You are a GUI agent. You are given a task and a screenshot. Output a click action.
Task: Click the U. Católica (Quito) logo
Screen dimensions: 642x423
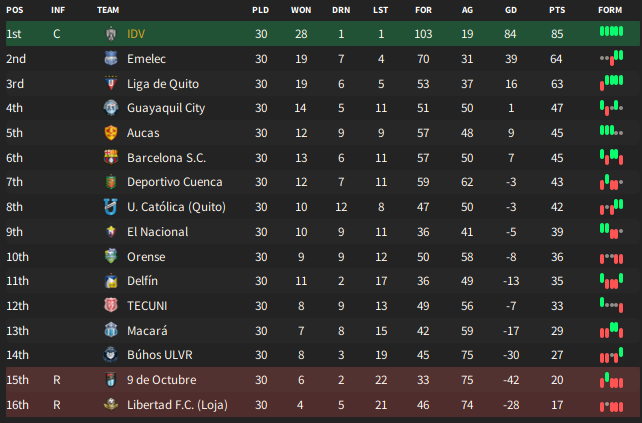click(111, 207)
